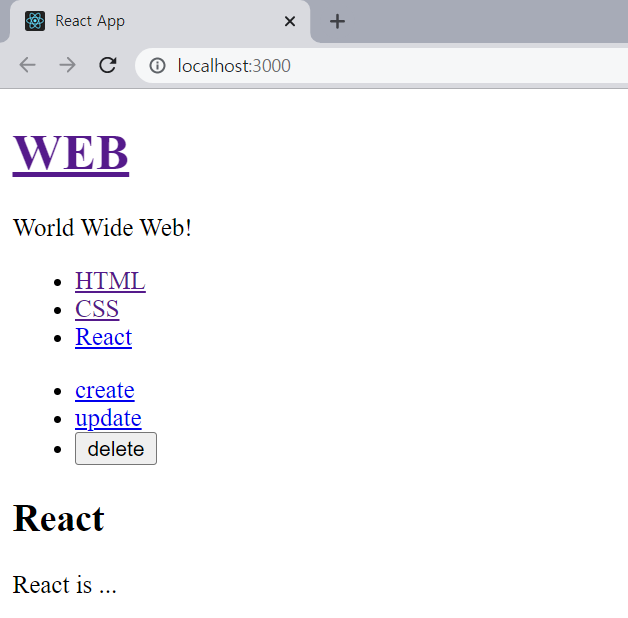This screenshot has width=628, height=618.
Task: Open the React topic link
Action: [x=103, y=337]
